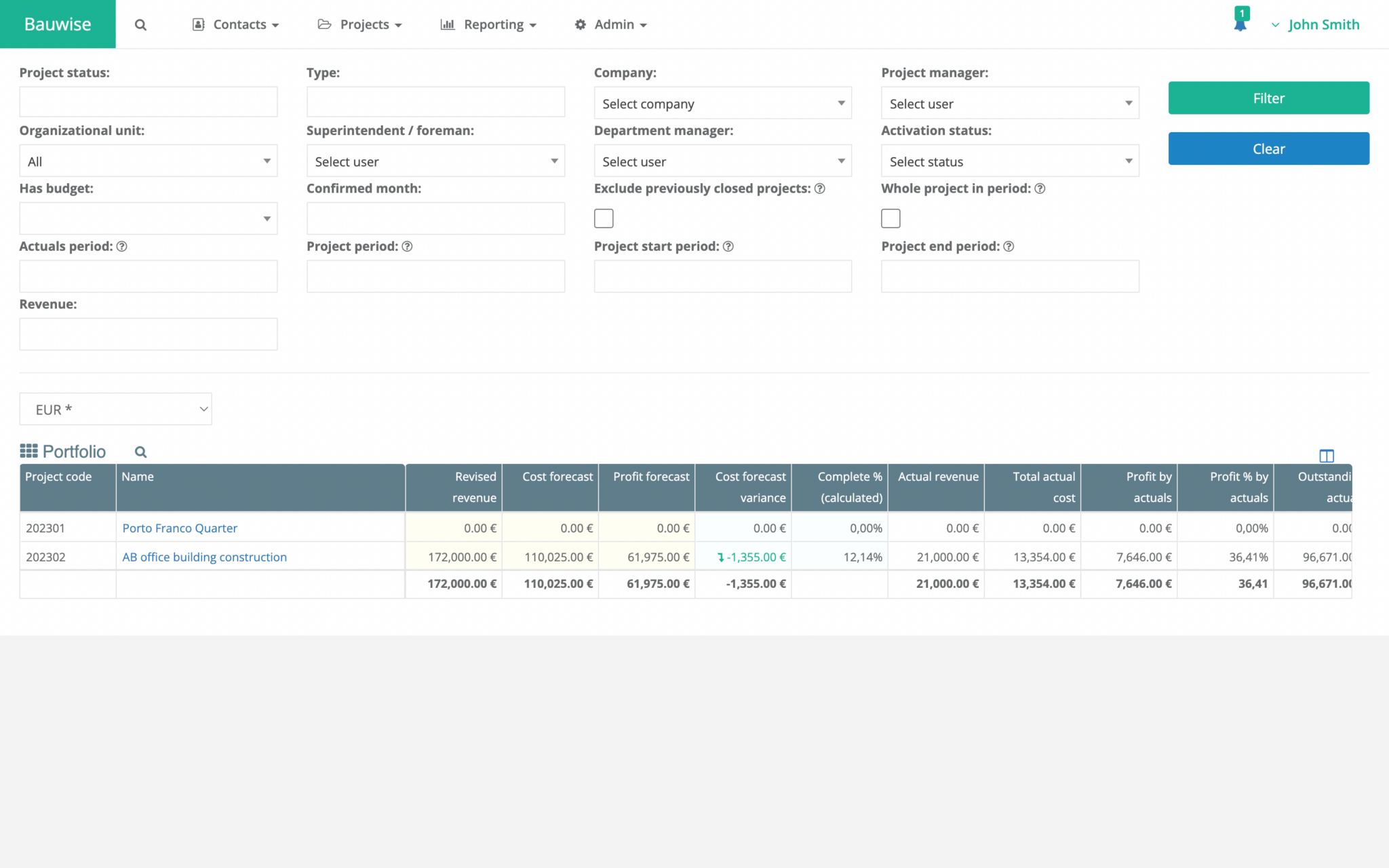Enable Whole project in period checkbox
The height and width of the screenshot is (868, 1389).
(891, 218)
